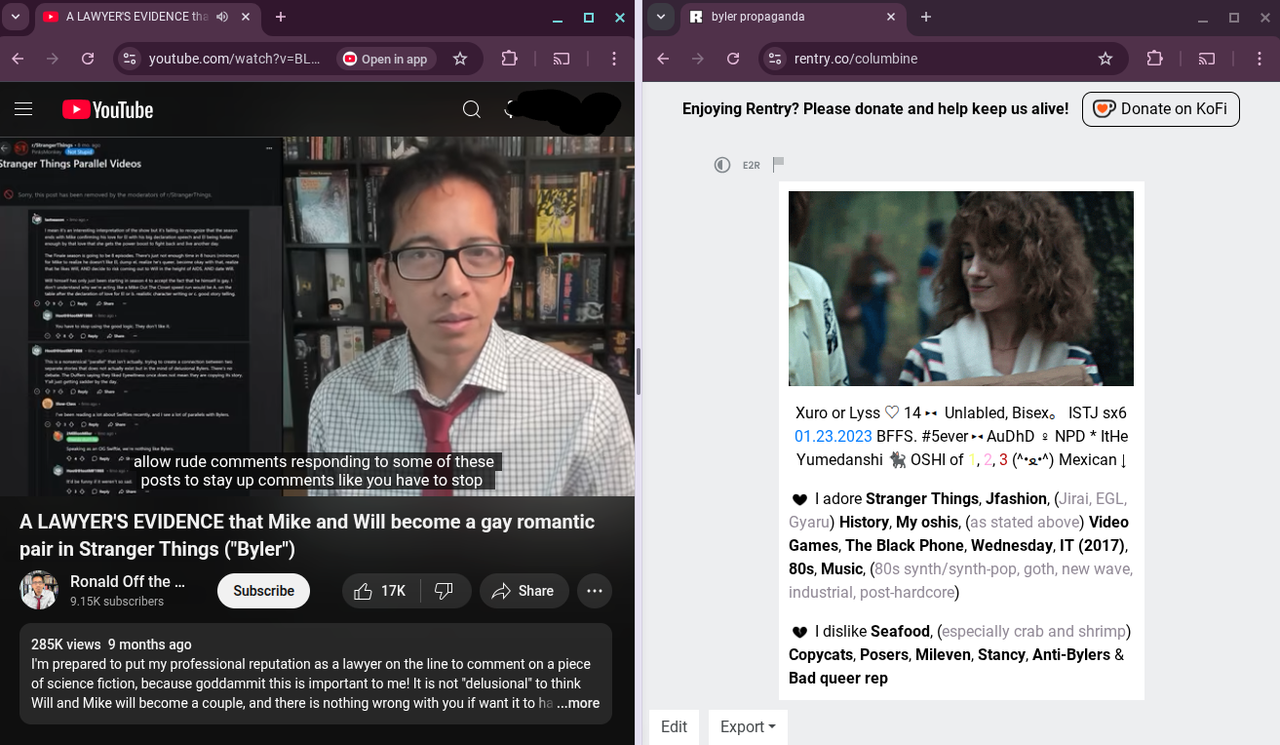Select A LAWYER'S EVIDENCE tab
This screenshot has height=745, width=1280.
point(137,17)
